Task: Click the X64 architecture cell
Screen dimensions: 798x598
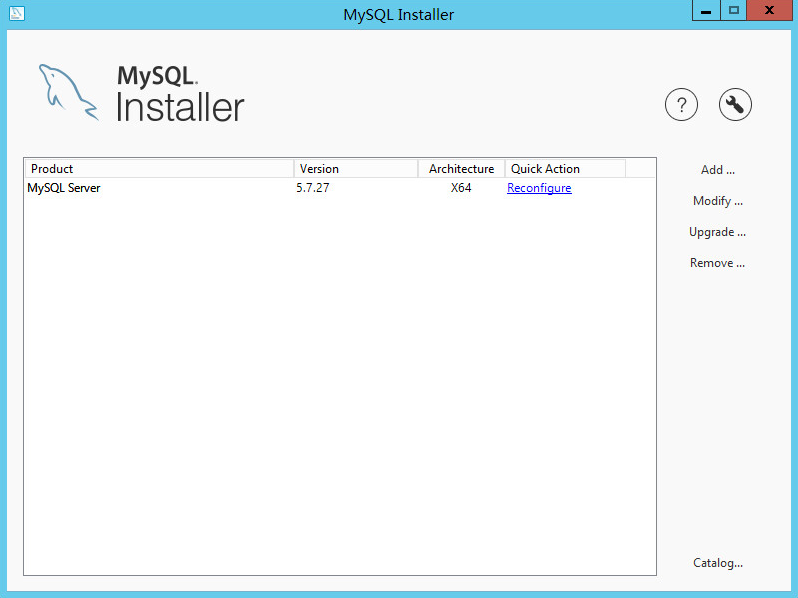Action: (461, 188)
